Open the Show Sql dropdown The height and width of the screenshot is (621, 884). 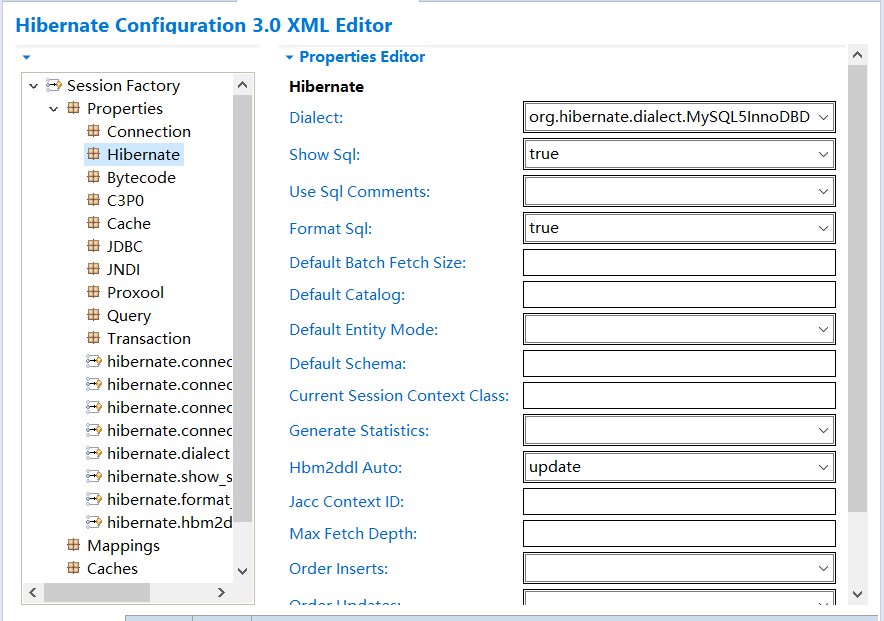click(x=823, y=154)
